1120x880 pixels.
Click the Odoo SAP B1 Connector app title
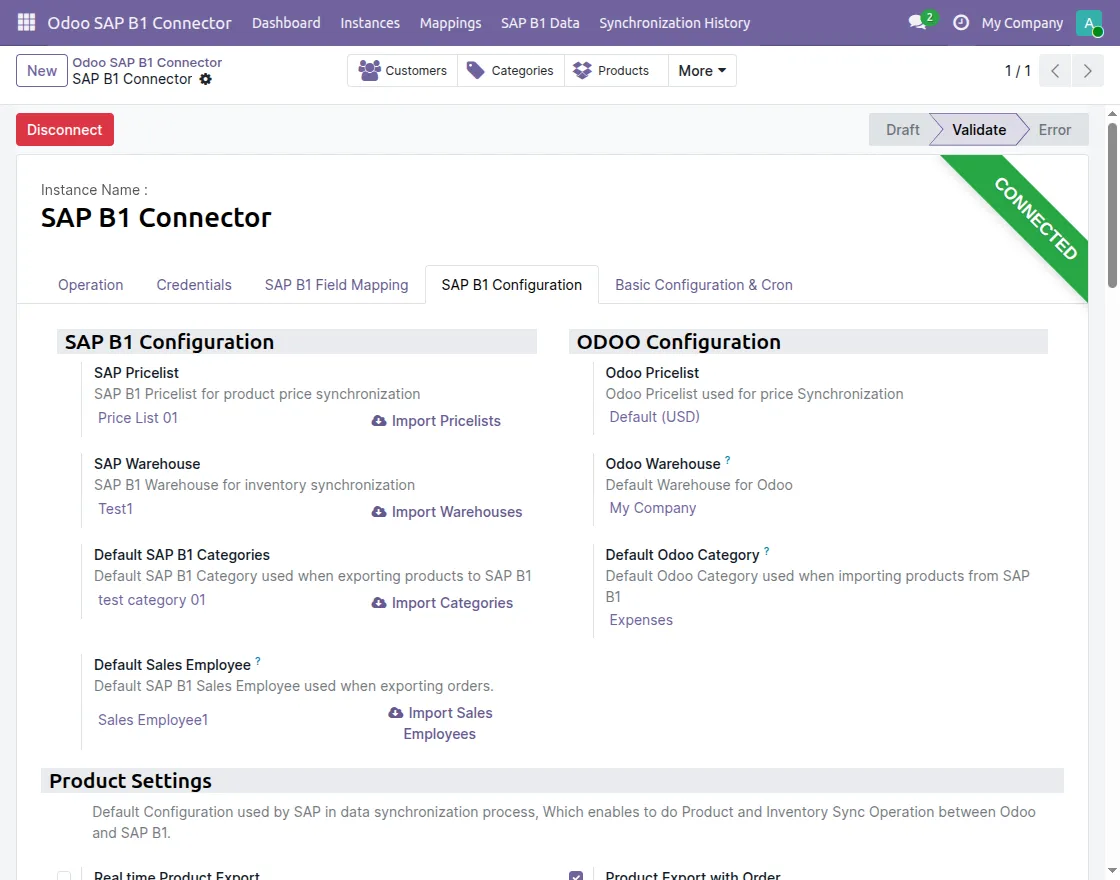139,23
